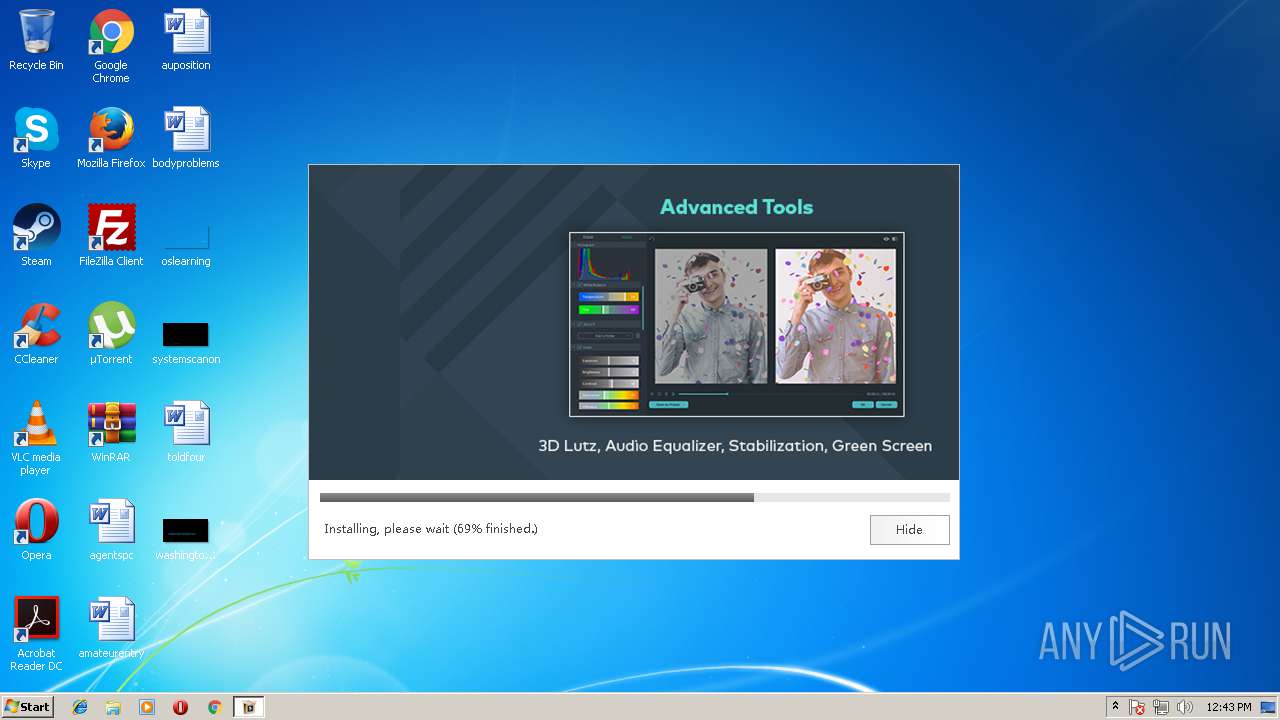Select the bodyproblems Word document icon
1280x720 pixels.
click(x=186, y=138)
